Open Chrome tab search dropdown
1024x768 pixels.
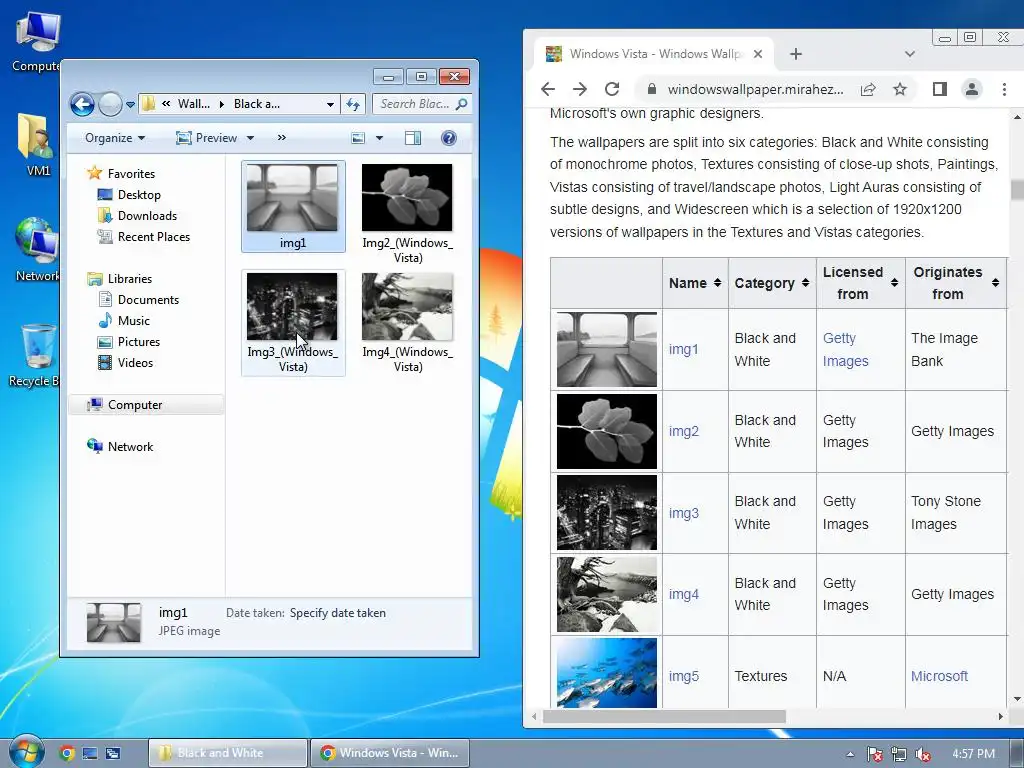pyautogui.click(x=909, y=54)
